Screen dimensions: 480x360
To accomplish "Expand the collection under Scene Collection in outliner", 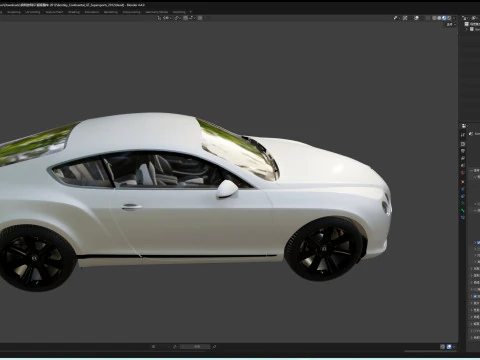I will (467, 29).
